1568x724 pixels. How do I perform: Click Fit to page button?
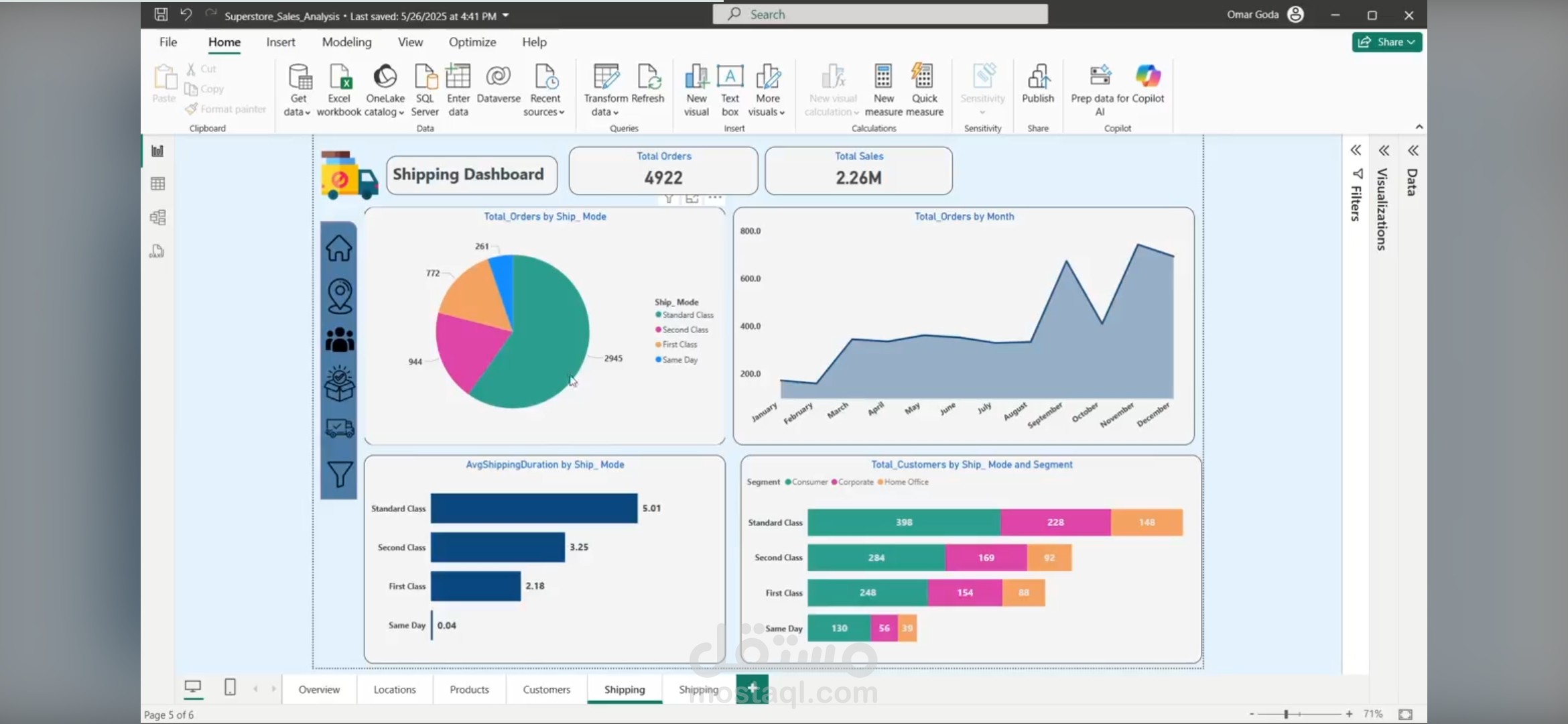coord(1406,714)
